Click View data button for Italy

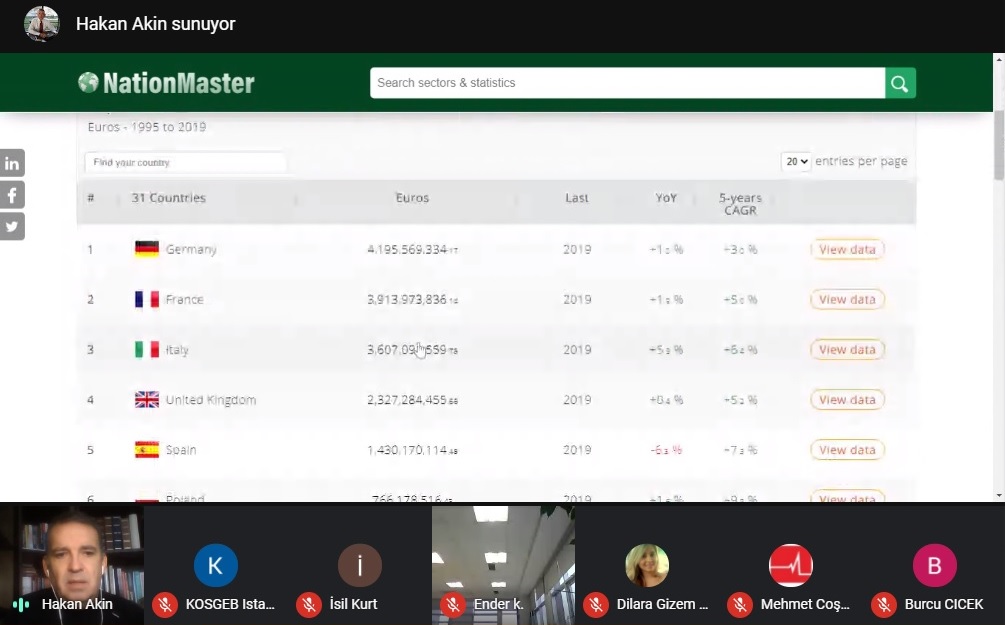pos(847,349)
